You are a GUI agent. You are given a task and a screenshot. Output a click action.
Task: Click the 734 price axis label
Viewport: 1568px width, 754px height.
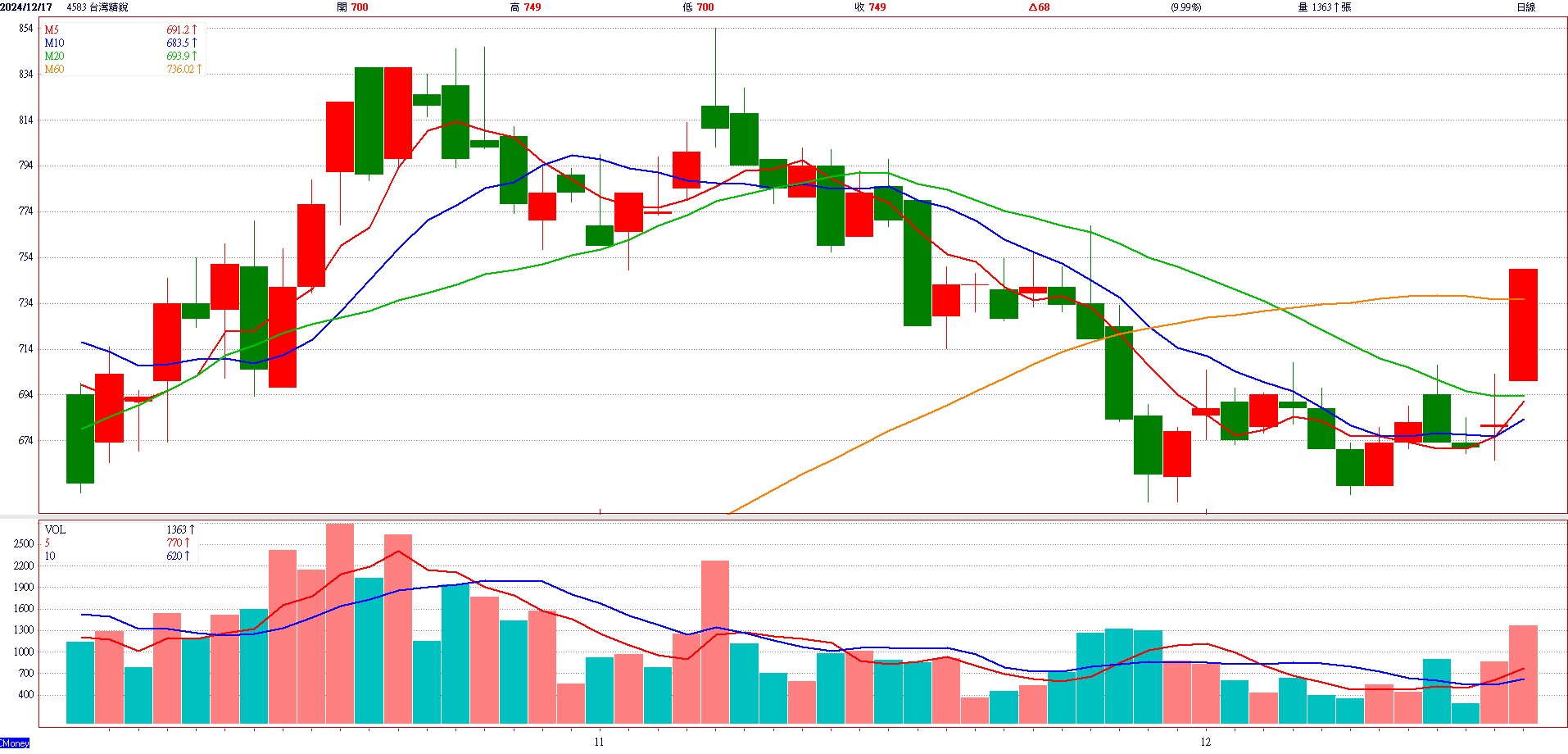[x=26, y=302]
